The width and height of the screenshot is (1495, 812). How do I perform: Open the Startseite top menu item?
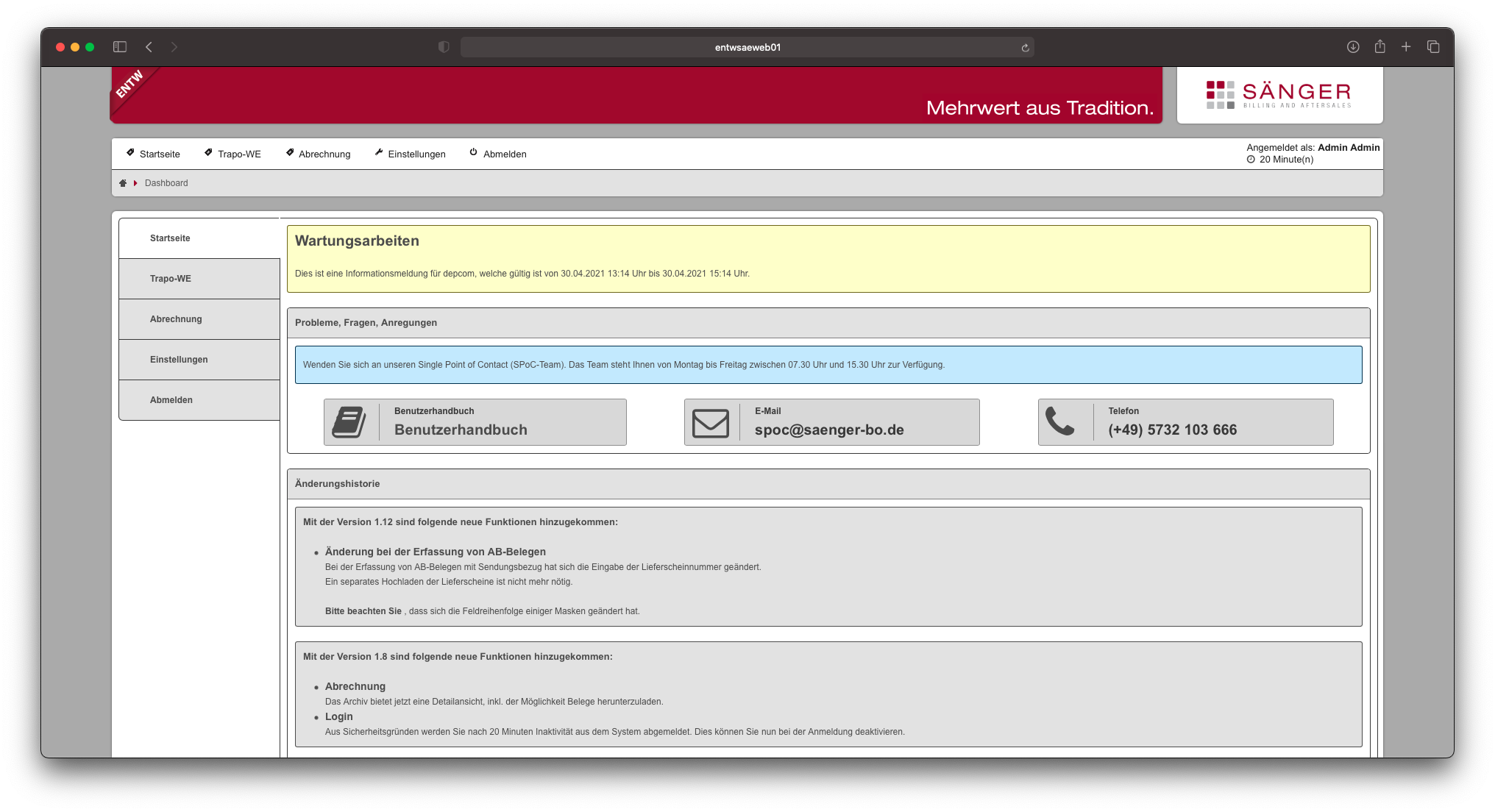(160, 154)
